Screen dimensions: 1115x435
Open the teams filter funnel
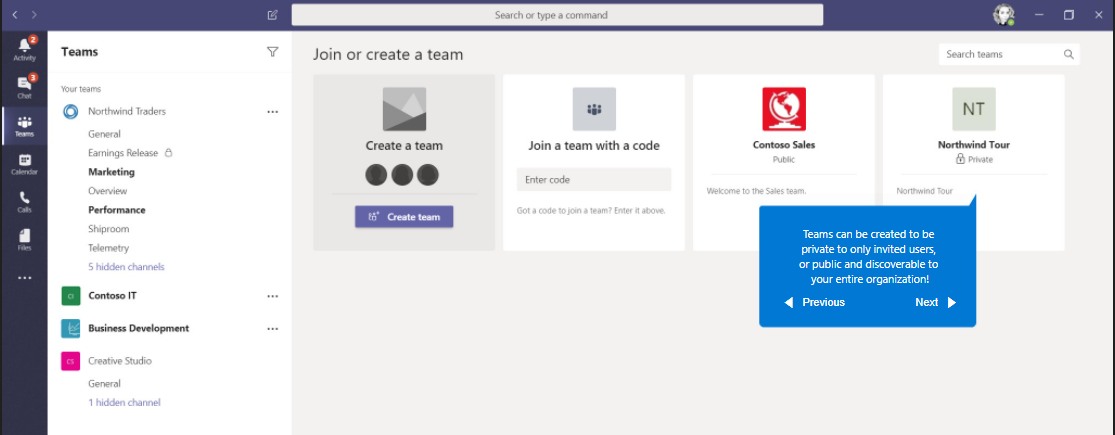(x=272, y=51)
